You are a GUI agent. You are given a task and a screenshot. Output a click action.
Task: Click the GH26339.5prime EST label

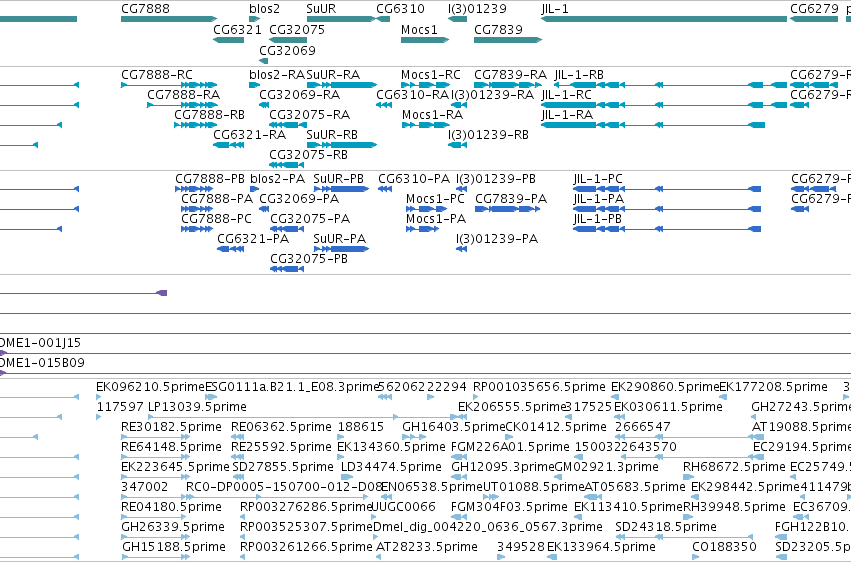click(173, 527)
